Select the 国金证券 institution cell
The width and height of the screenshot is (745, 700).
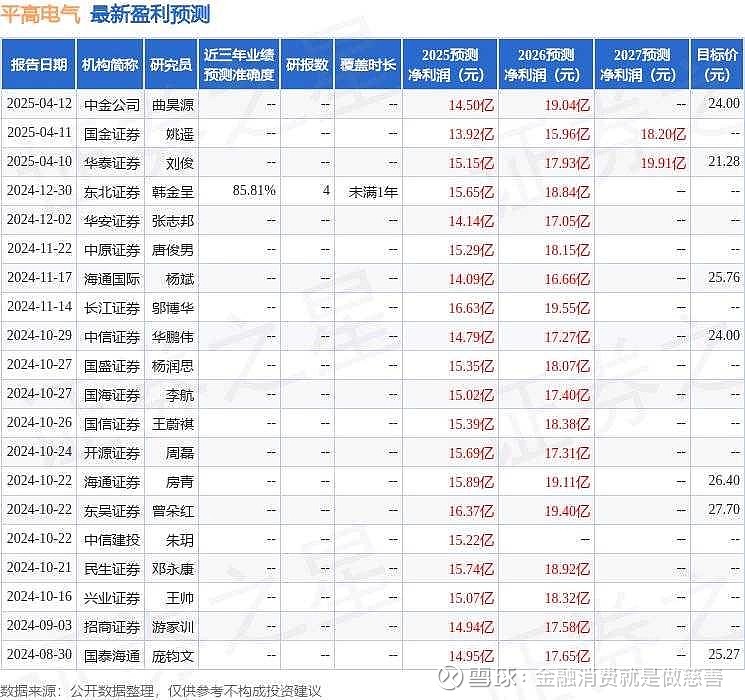pos(112,134)
